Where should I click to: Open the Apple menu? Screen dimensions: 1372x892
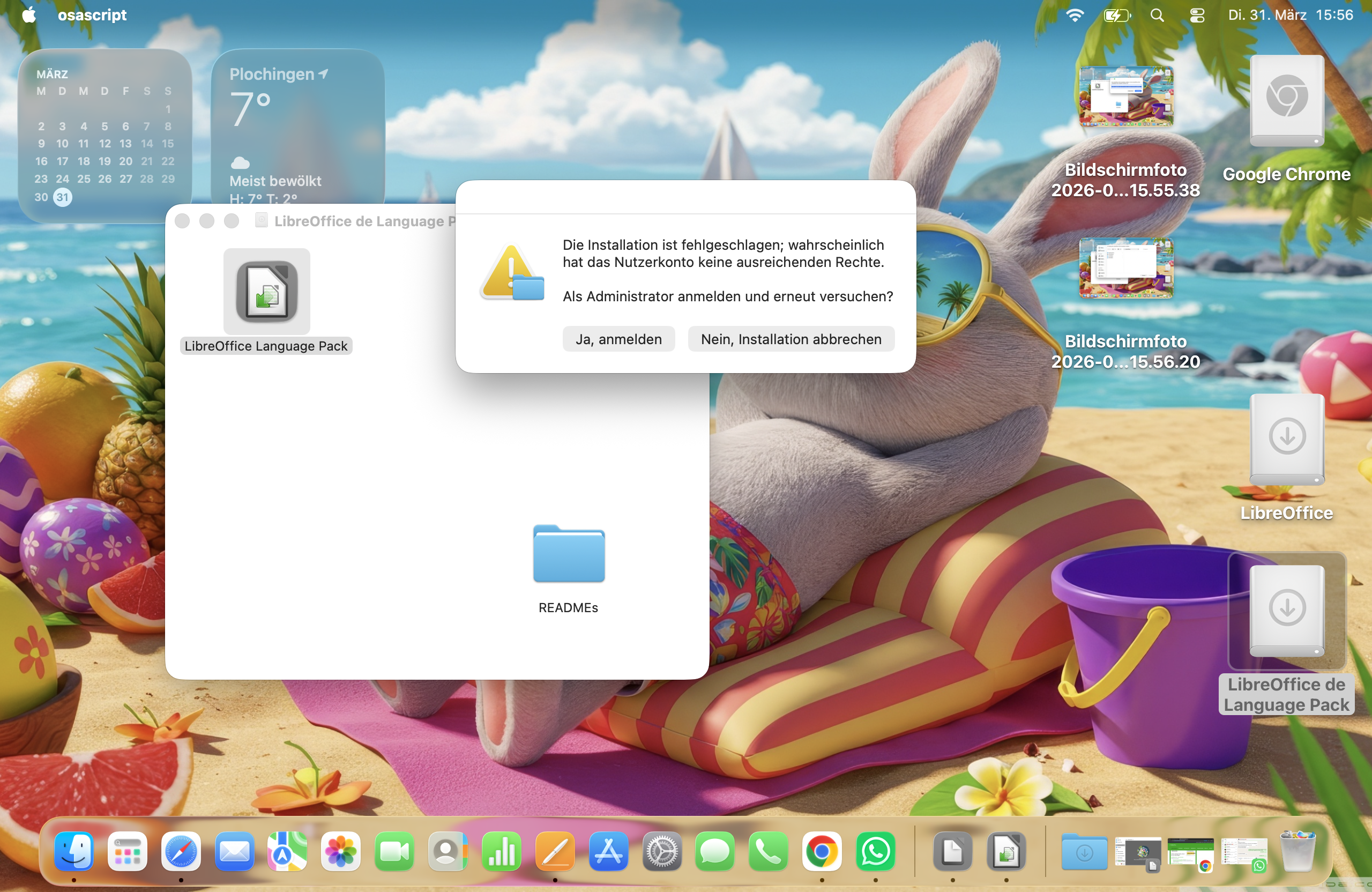click(29, 15)
